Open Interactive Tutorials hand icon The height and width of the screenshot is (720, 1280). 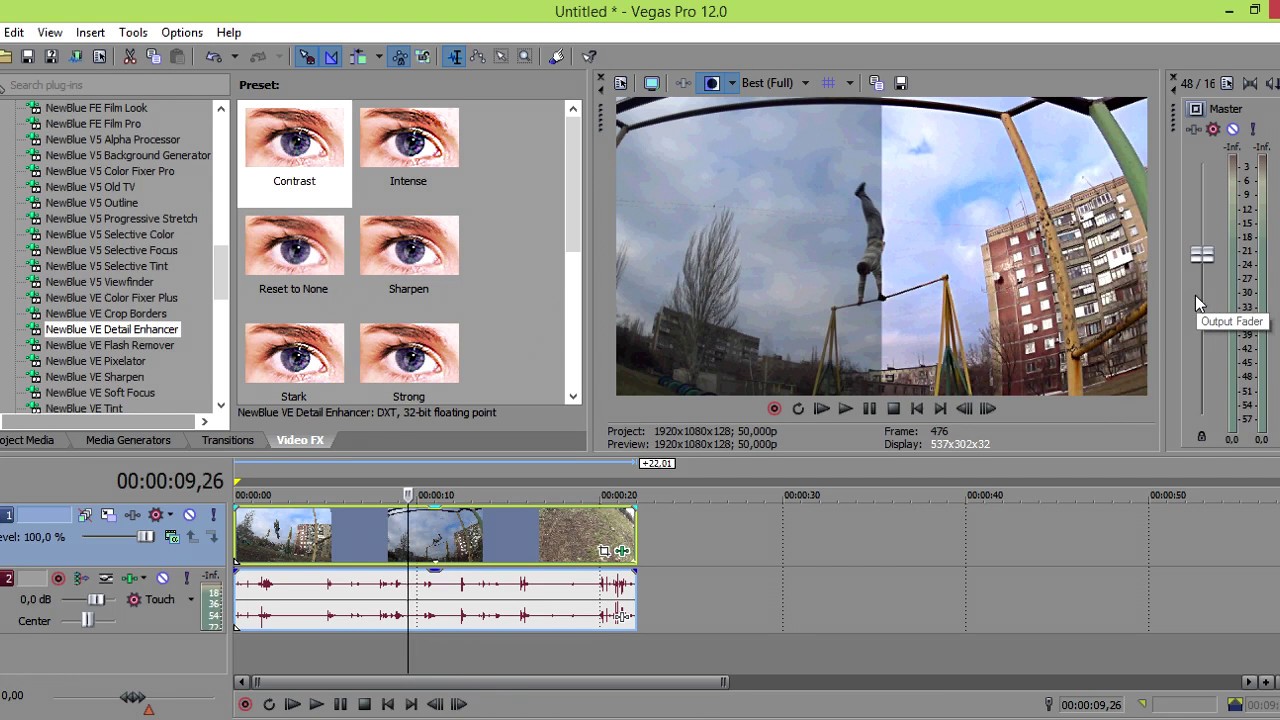[x=556, y=57]
